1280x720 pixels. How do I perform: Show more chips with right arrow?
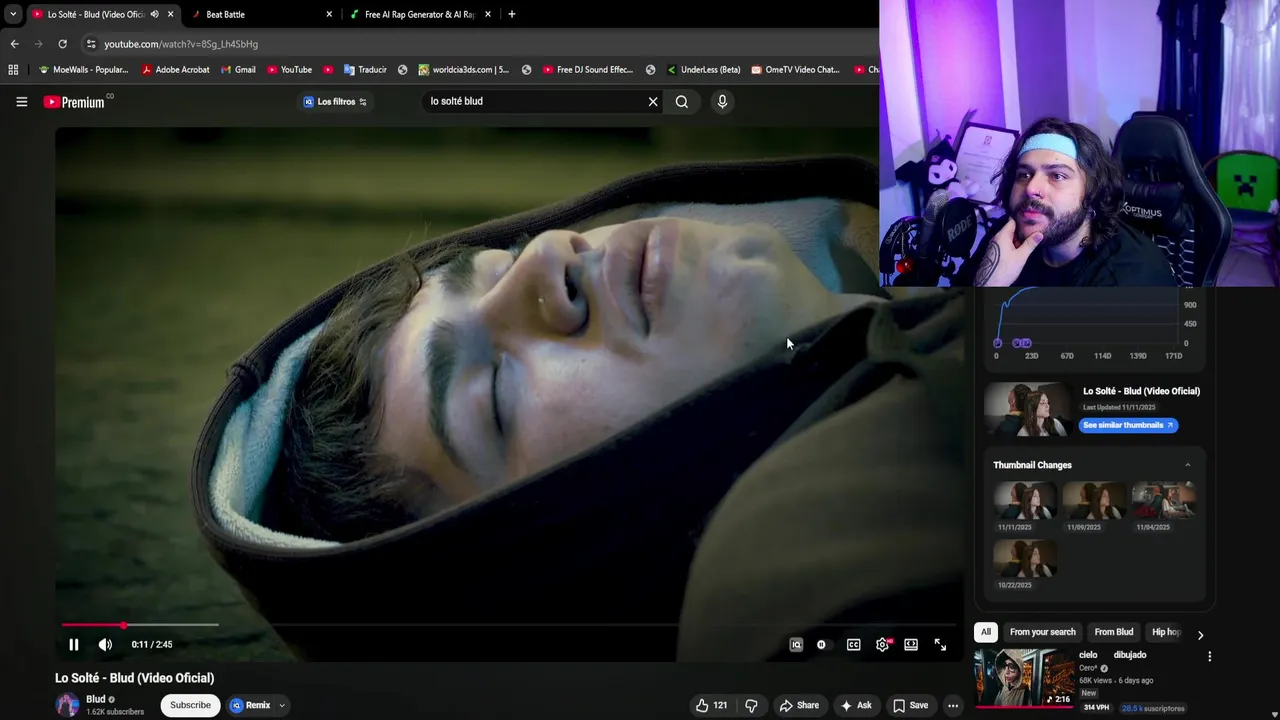click(x=1200, y=634)
